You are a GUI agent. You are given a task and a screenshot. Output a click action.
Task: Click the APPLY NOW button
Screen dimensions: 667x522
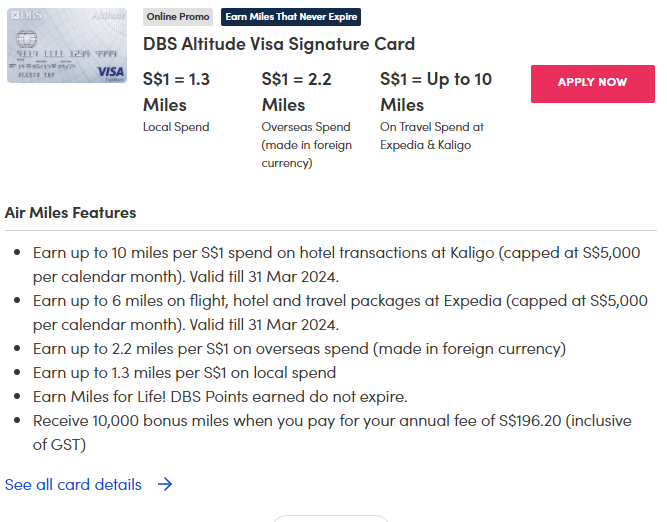pyautogui.click(x=592, y=83)
